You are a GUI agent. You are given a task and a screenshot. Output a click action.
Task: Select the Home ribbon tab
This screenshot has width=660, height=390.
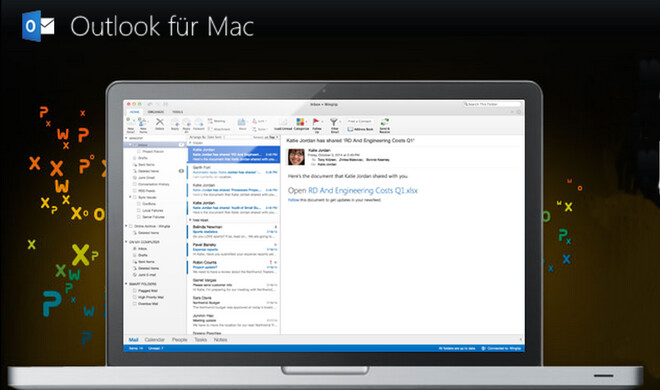[x=135, y=112]
